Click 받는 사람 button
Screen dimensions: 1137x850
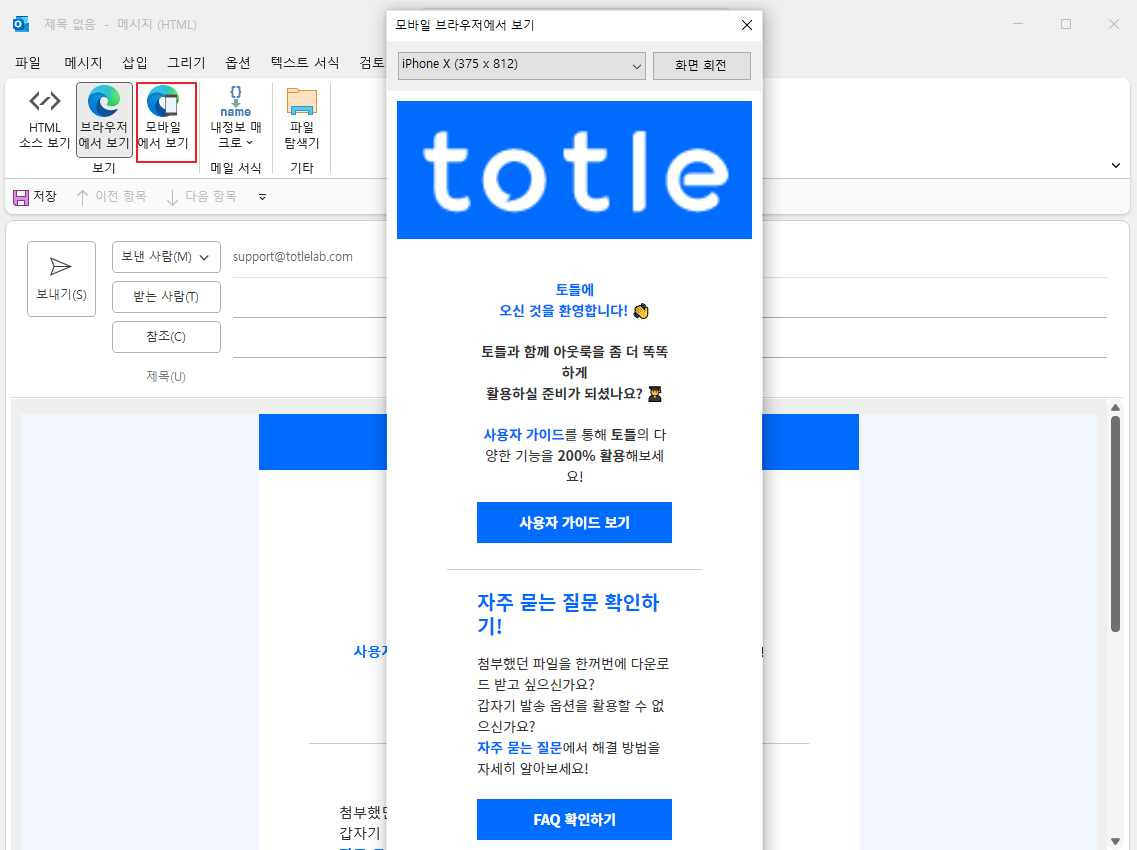pos(166,297)
